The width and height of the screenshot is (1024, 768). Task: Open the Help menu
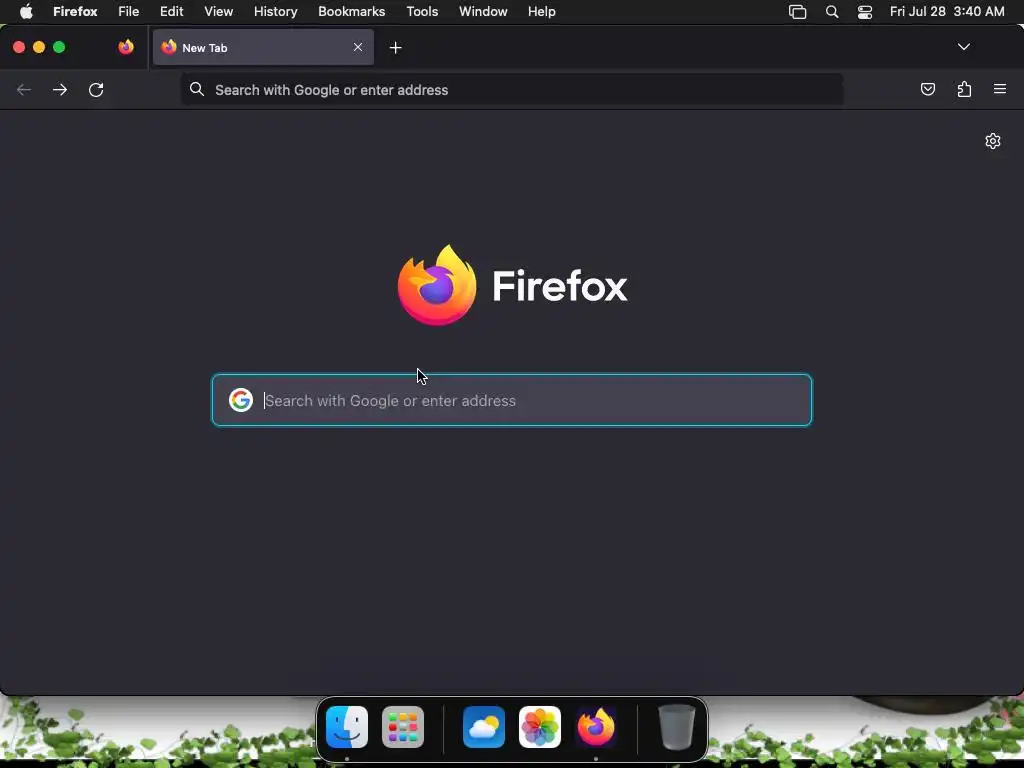542,12
